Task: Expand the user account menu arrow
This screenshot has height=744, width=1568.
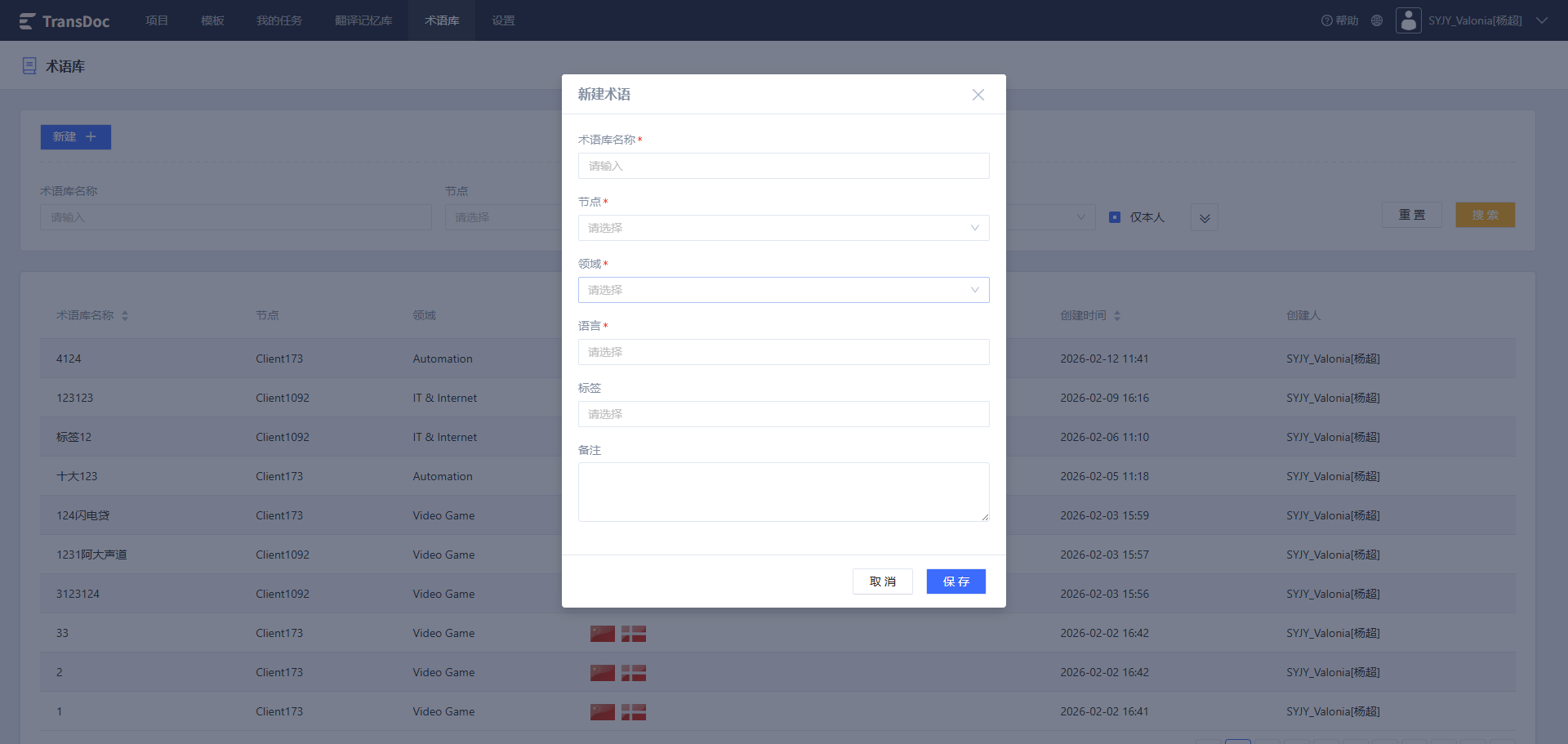Action: (x=1541, y=20)
